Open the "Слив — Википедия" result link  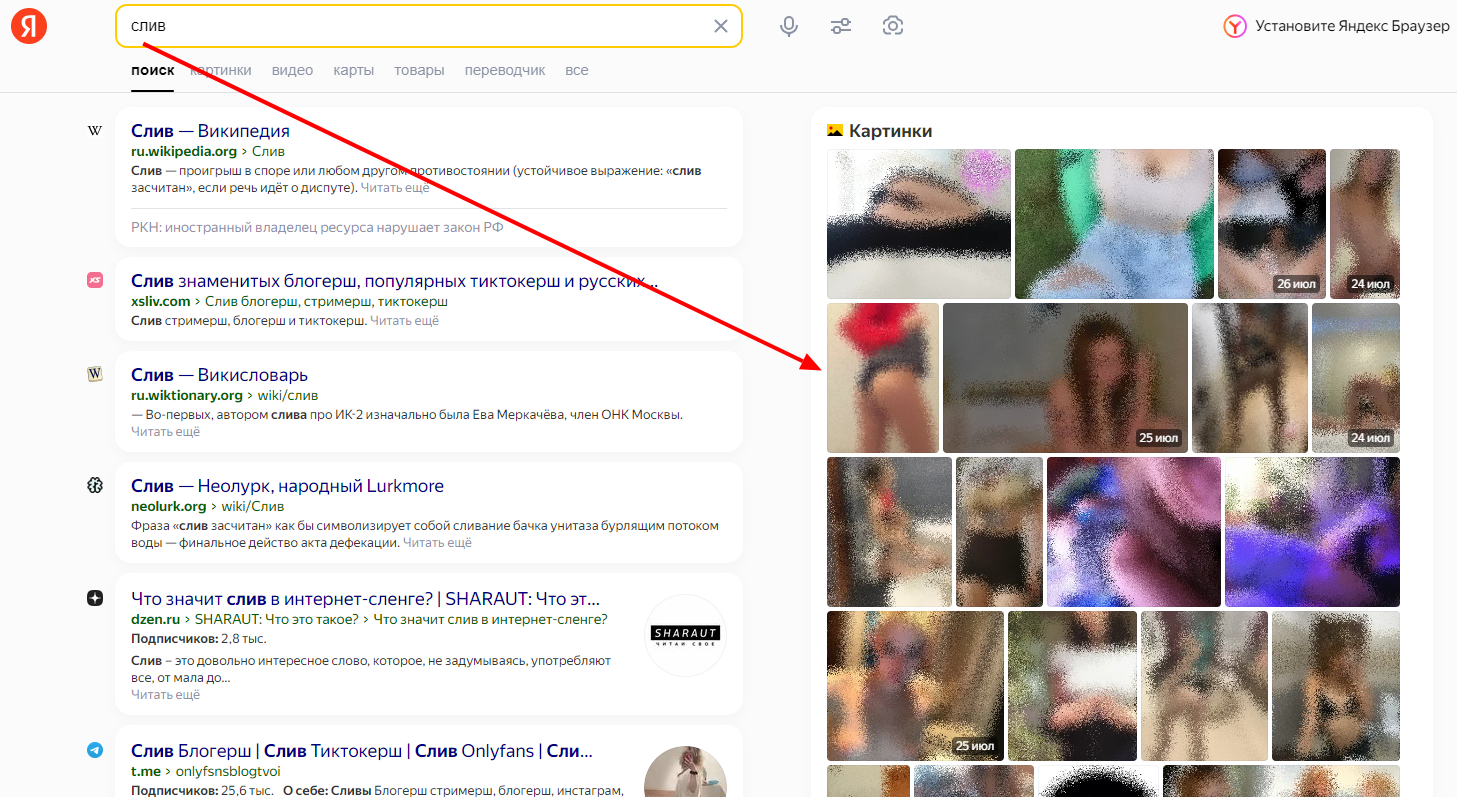click(x=210, y=131)
